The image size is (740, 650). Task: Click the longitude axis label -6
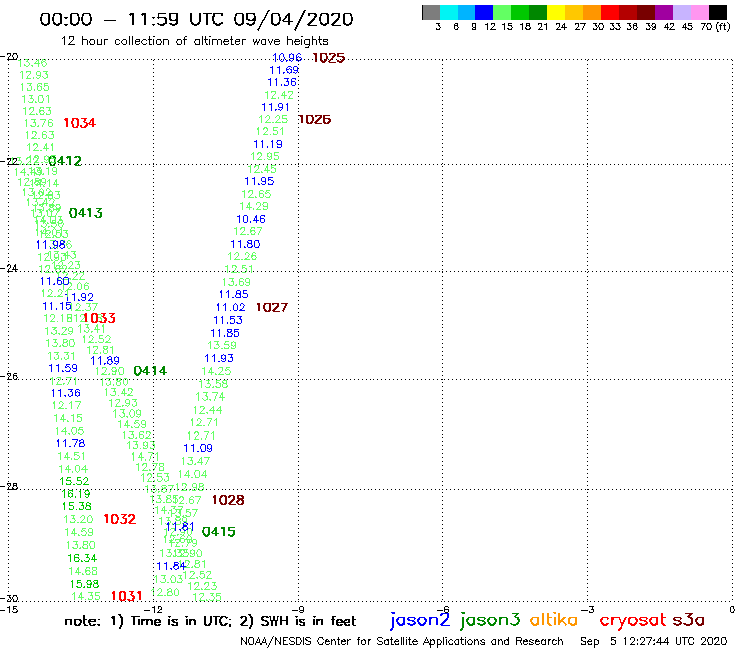[443, 609]
